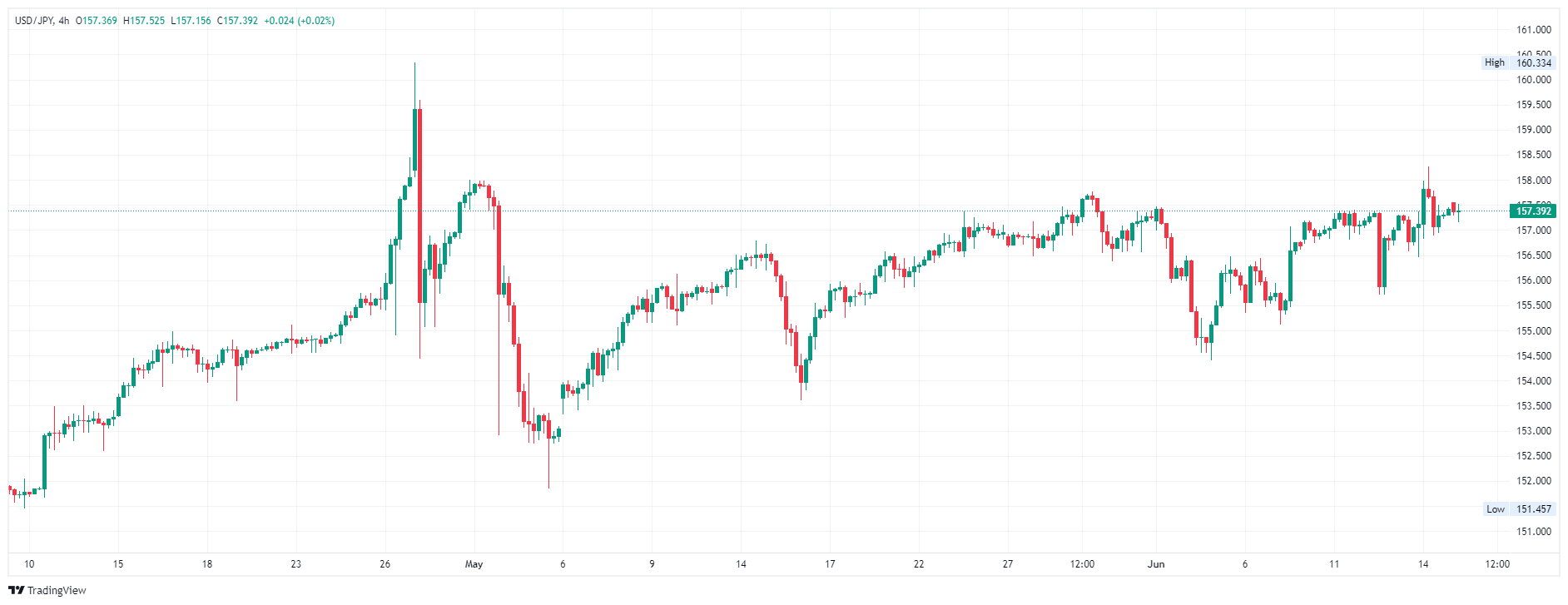Select the Jun label on time axis
The height and width of the screenshot is (605, 1568).
point(1156,564)
